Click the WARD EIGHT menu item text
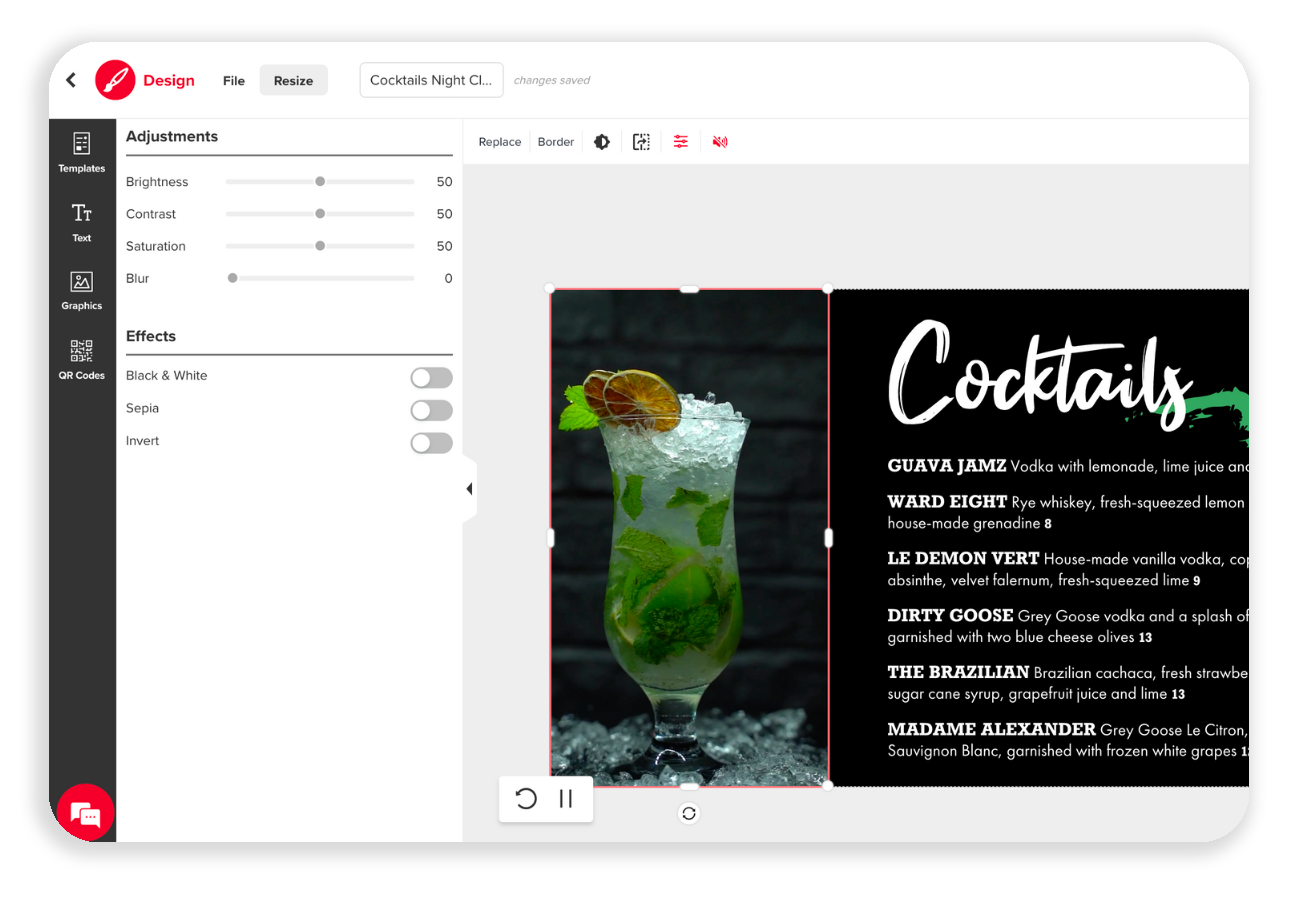The image size is (1300, 900). point(1068,512)
